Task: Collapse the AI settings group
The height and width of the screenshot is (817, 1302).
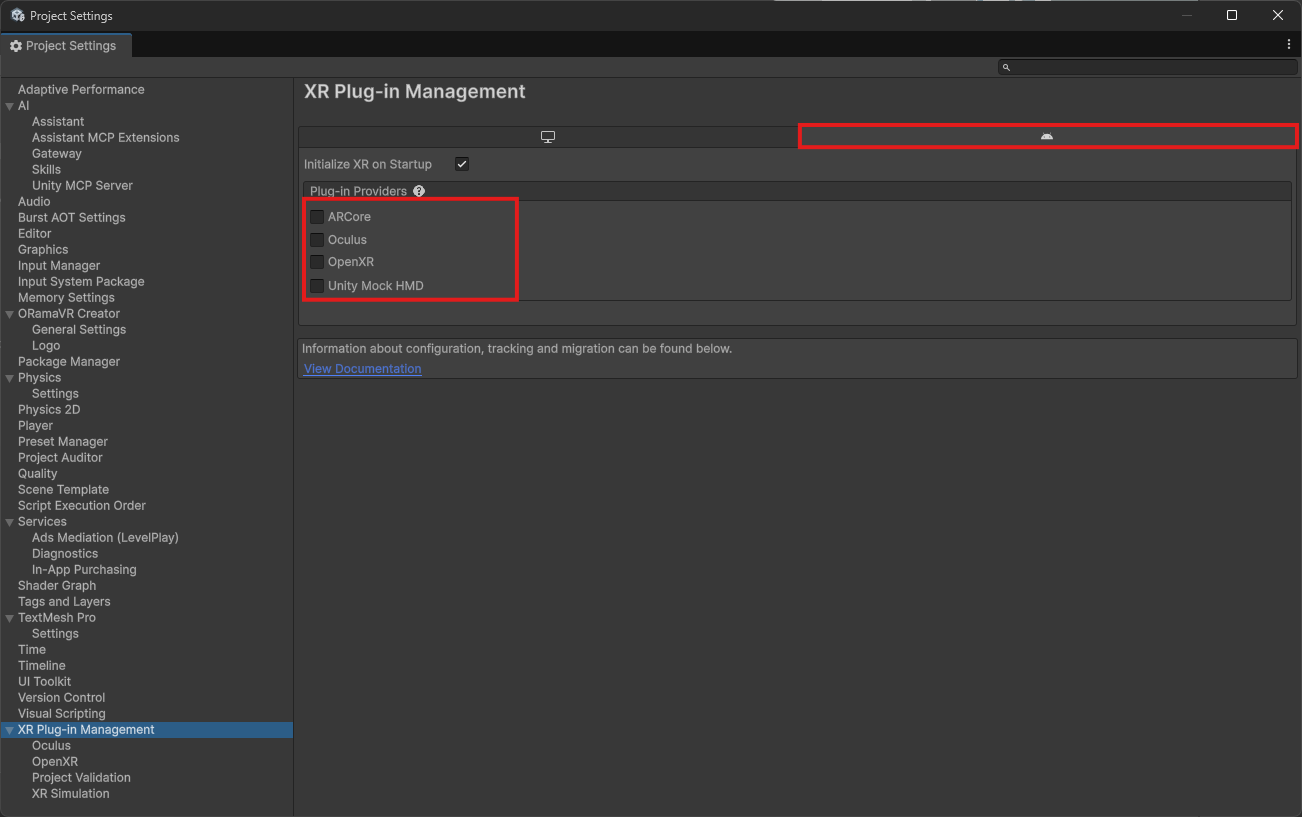Action: tap(10, 106)
